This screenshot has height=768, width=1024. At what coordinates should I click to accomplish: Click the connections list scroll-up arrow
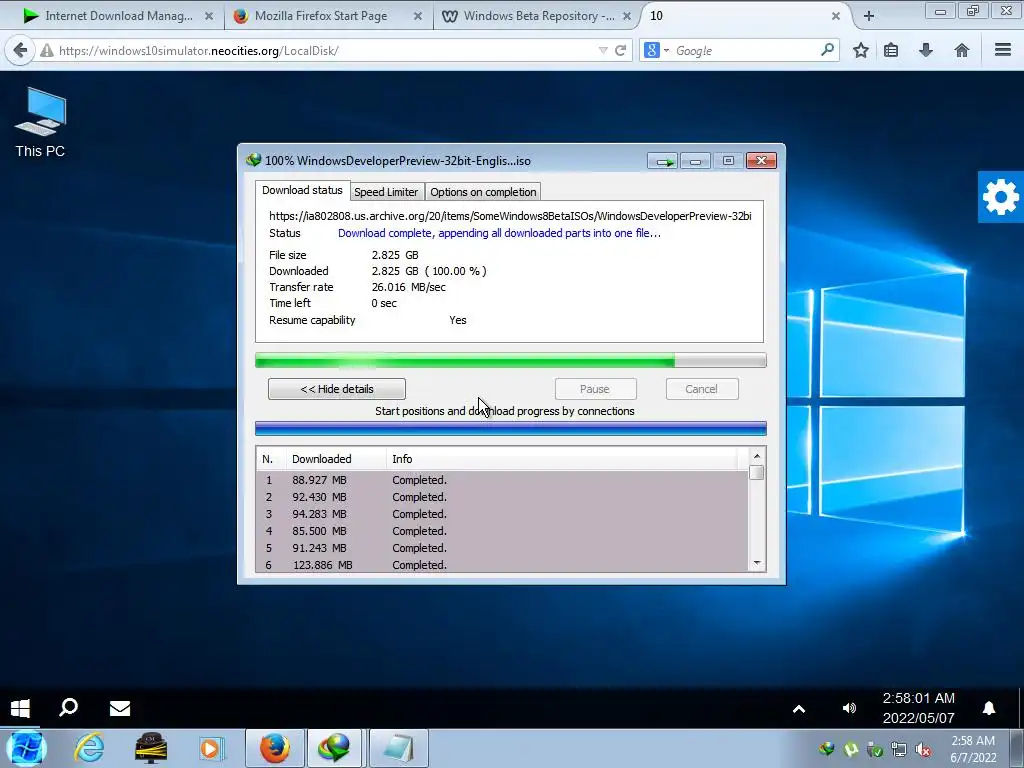pyautogui.click(x=757, y=456)
